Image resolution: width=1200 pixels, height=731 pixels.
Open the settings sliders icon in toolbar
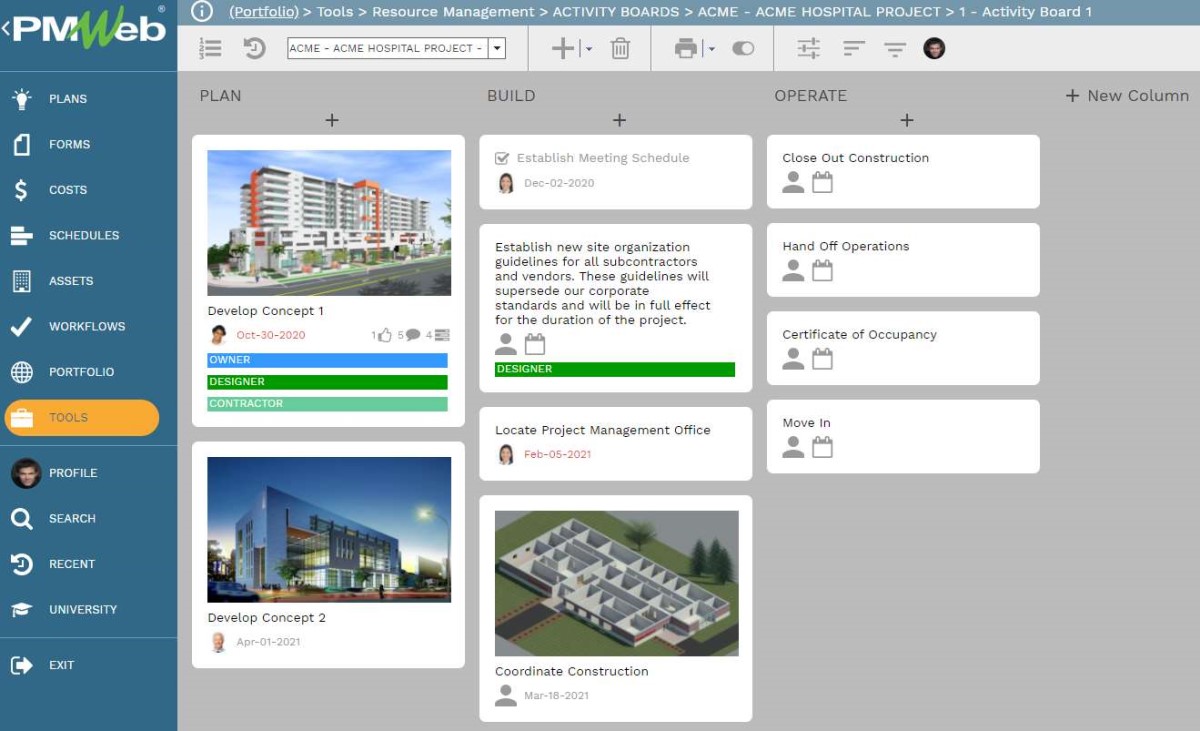(x=808, y=48)
